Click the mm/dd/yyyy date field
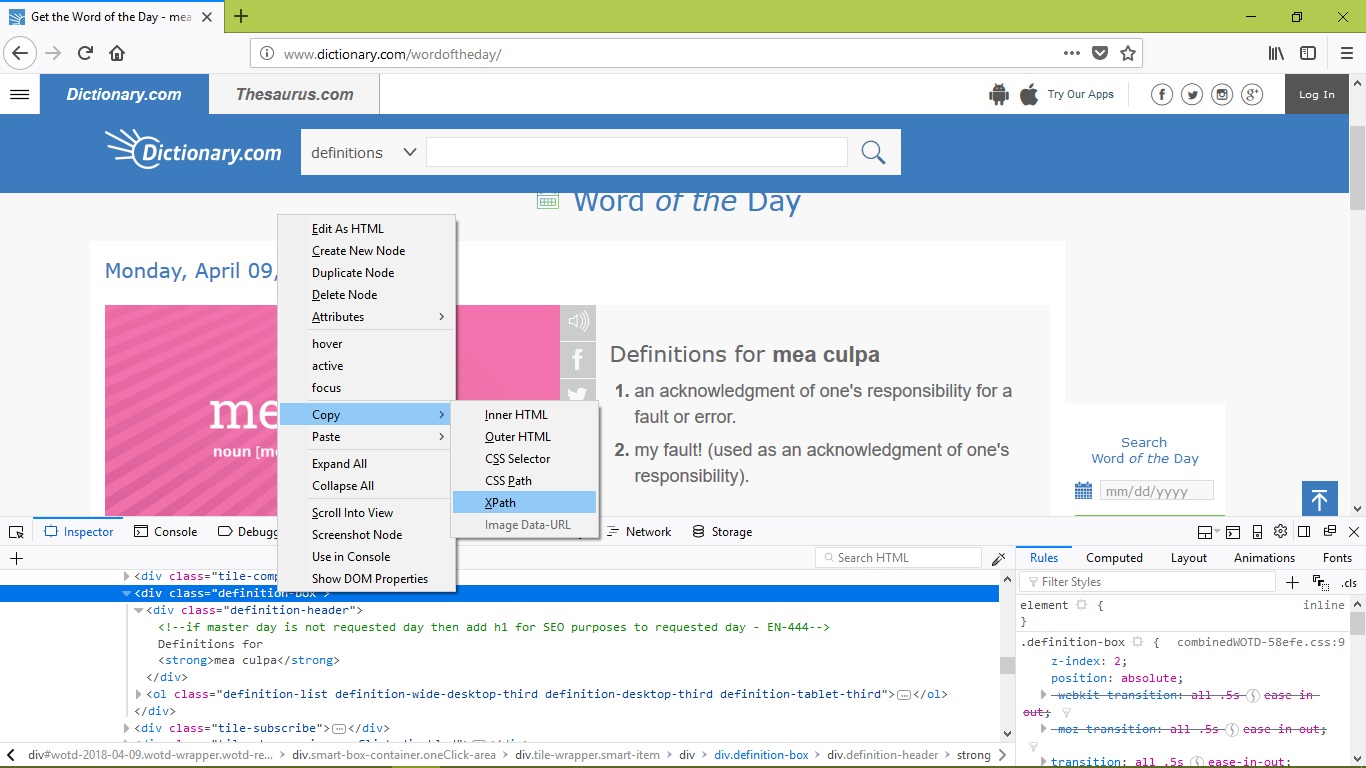 pyautogui.click(x=1156, y=491)
